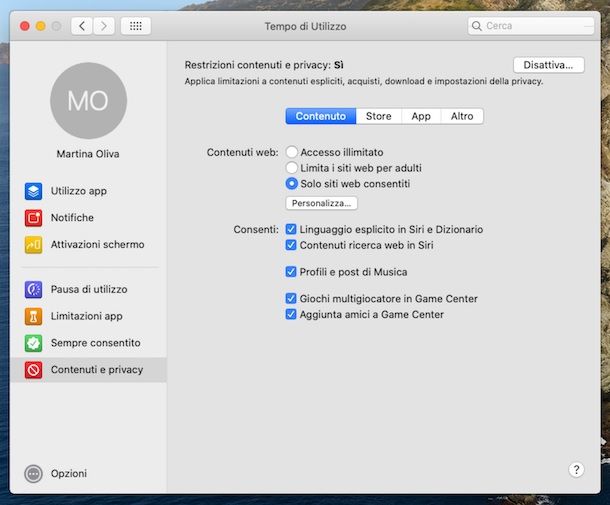Uncheck Aggiunta amici a Game Center
The width and height of the screenshot is (610, 505).
291,314
